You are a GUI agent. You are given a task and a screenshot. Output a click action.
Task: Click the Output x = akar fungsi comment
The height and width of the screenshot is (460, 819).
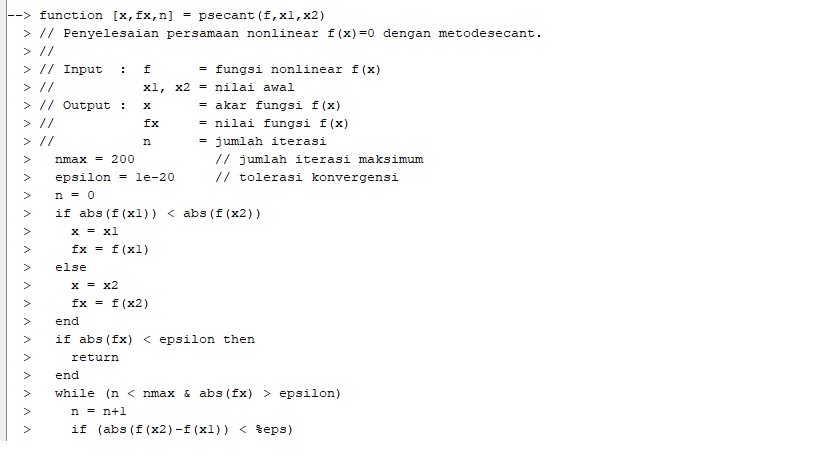190,105
